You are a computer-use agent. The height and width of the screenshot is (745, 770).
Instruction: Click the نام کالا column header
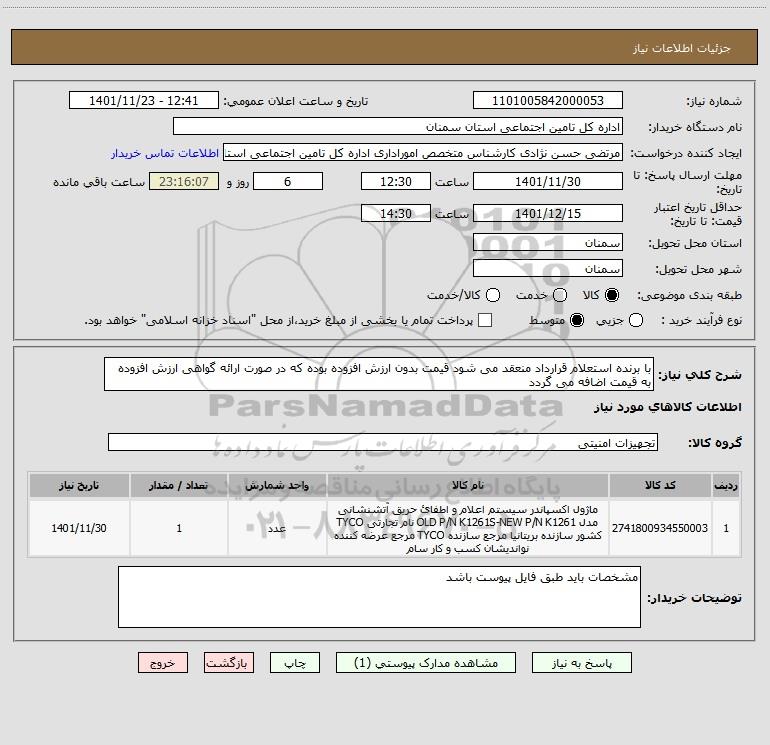(468, 485)
